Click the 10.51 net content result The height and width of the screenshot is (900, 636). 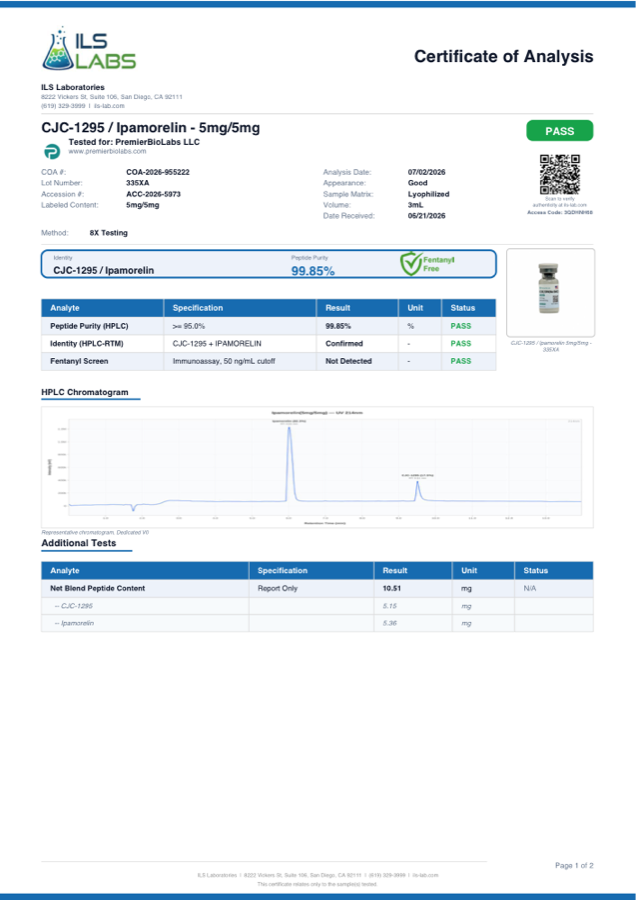[392, 588]
